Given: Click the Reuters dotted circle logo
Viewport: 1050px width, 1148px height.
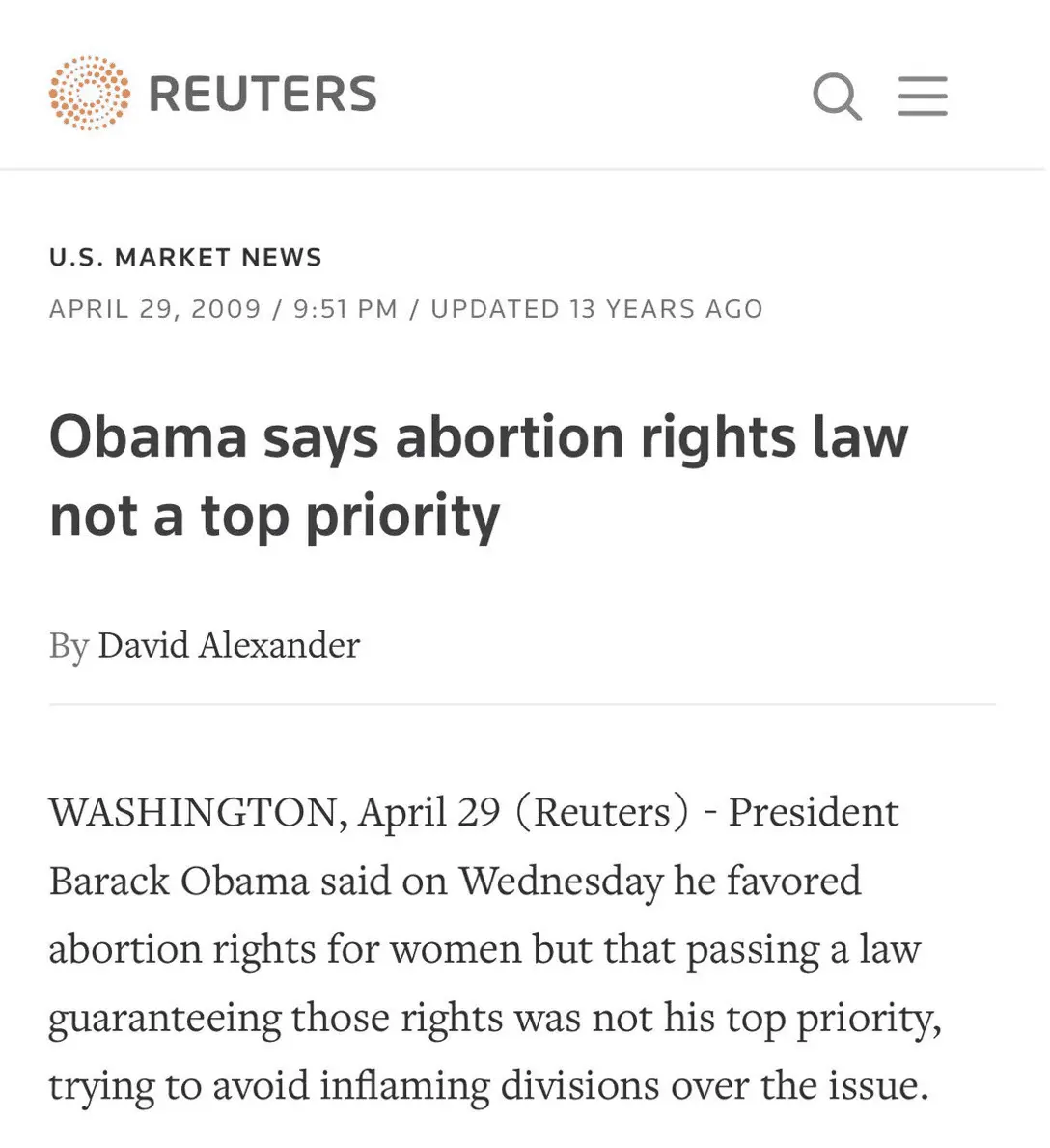Looking at the screenshot, I should [89, 94].
